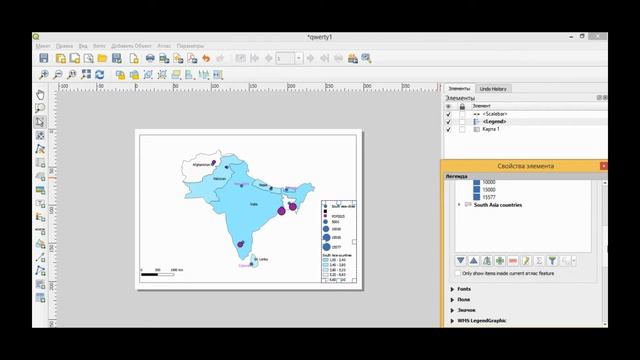The width and height of the screenshot is (640, 360).
Task: Expand the WMS LegendGraphic section
Action: pos(452,321)
